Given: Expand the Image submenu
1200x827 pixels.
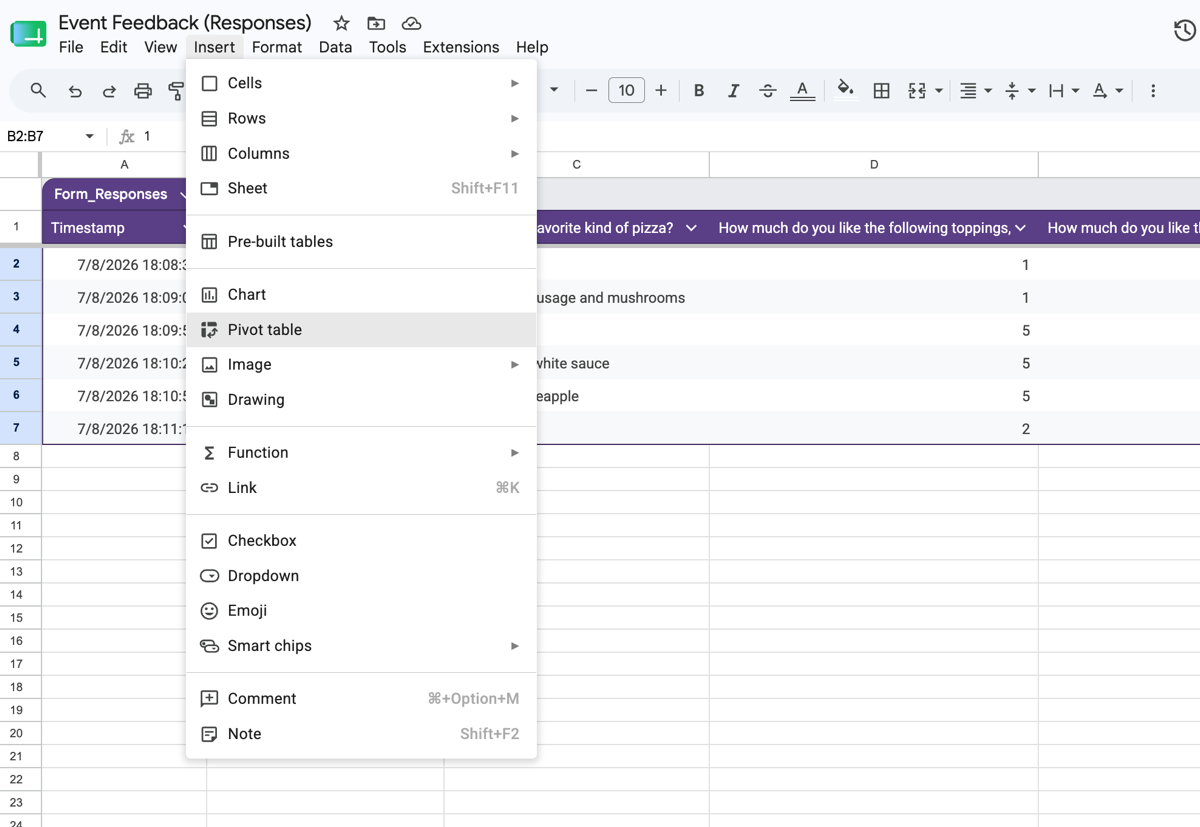Looking at the screenshot, I should 361,364.
